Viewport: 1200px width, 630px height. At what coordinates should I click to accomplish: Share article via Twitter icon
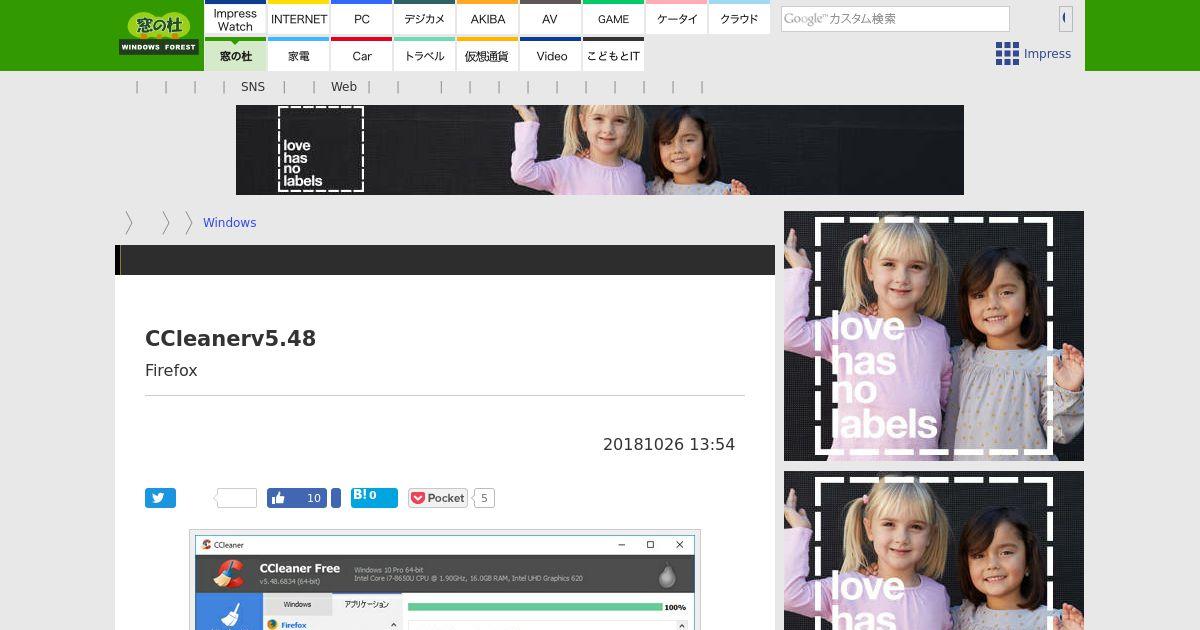(160, 498)
